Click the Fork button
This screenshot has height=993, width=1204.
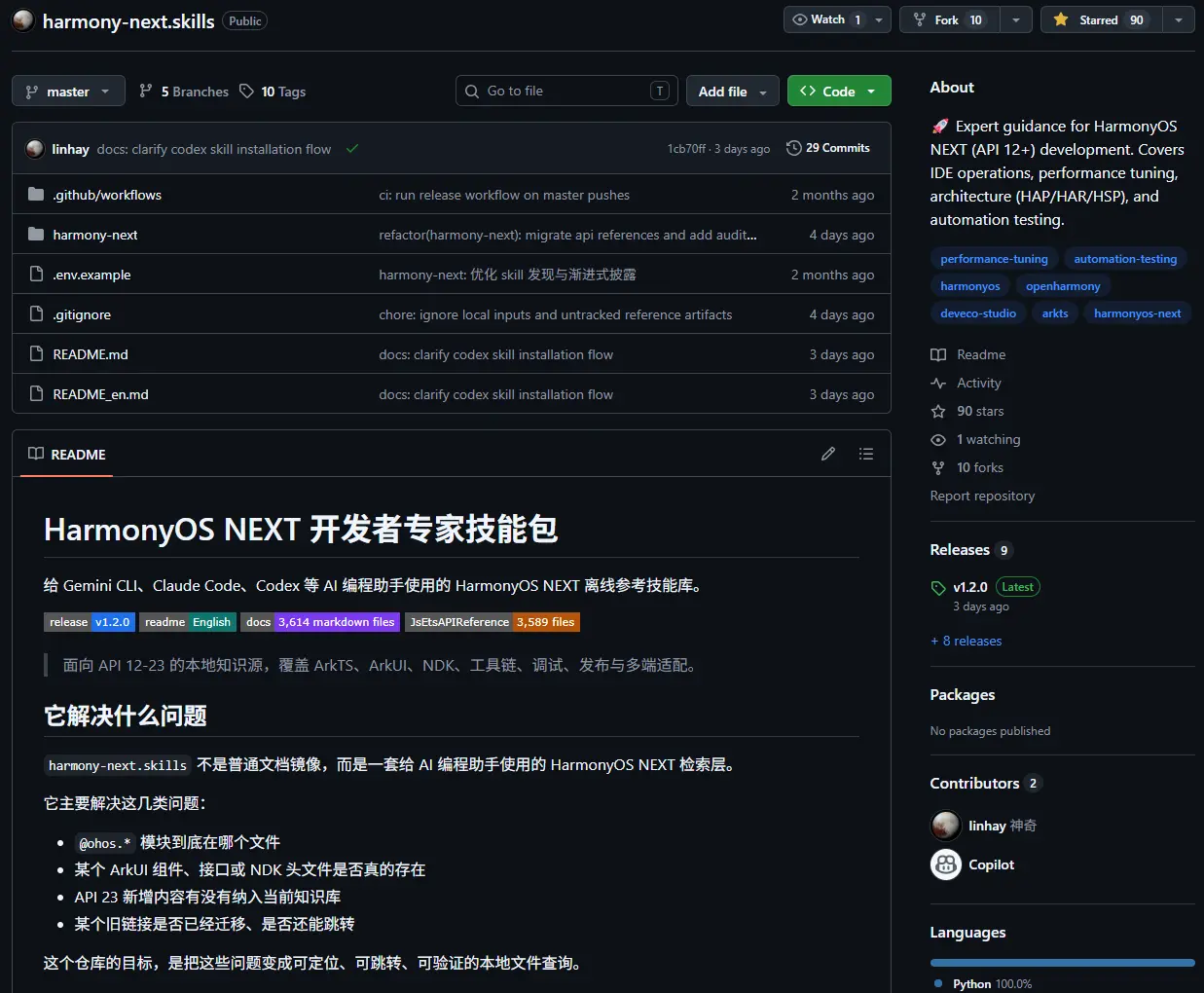pos(947,19)
